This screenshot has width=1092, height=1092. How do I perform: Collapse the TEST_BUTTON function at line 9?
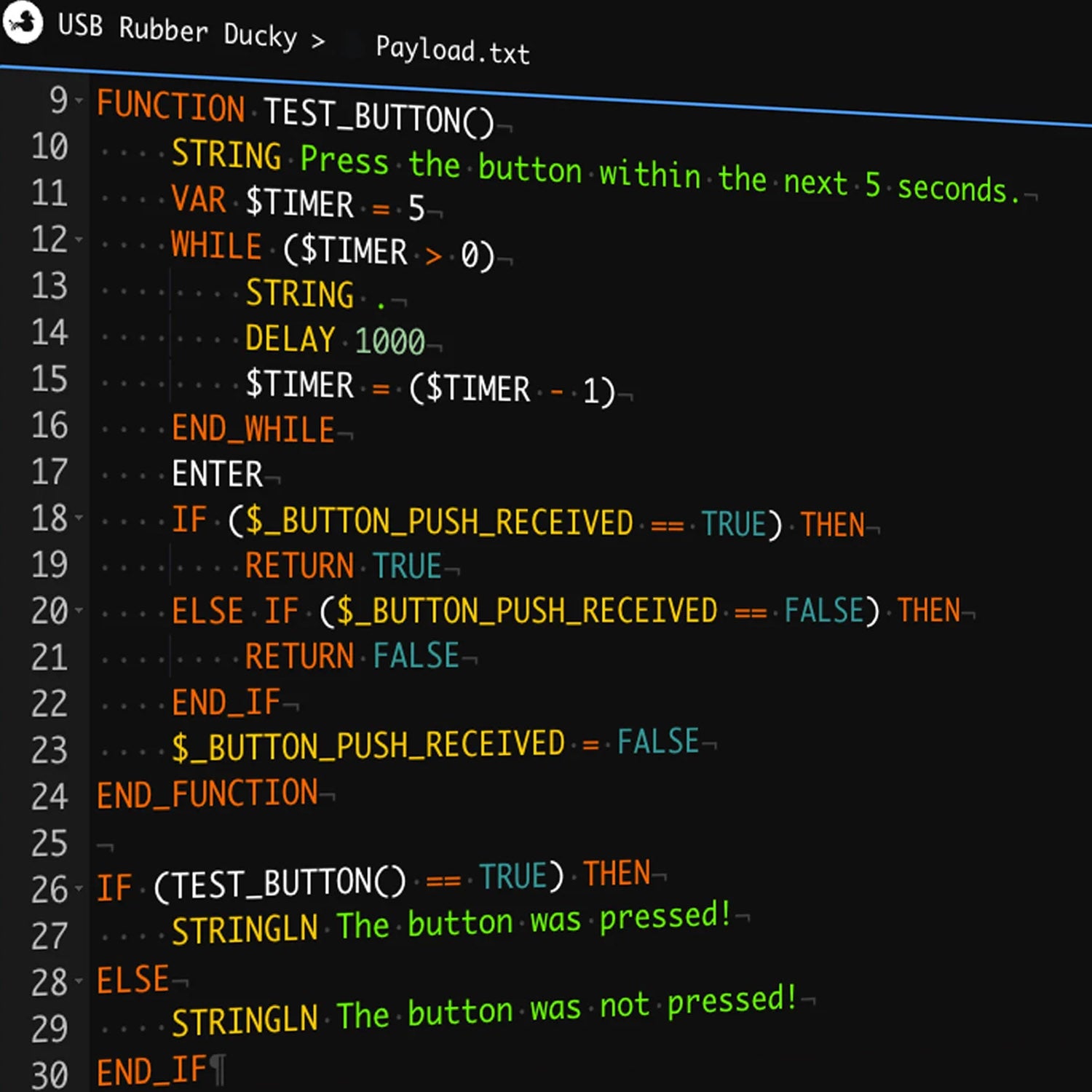click(79, 100)
